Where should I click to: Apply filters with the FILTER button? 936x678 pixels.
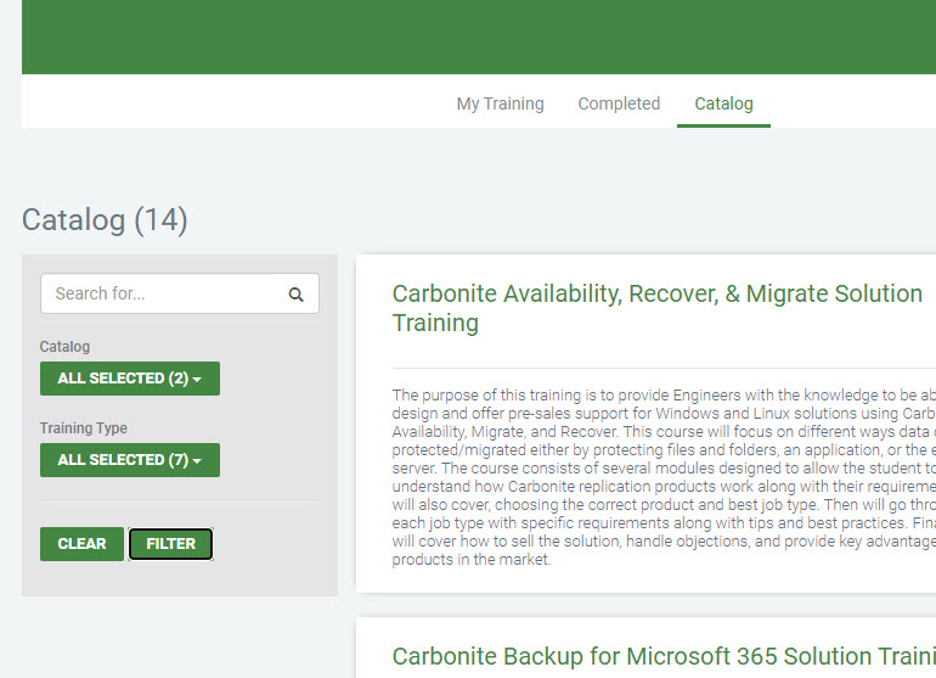click(171, 544)
